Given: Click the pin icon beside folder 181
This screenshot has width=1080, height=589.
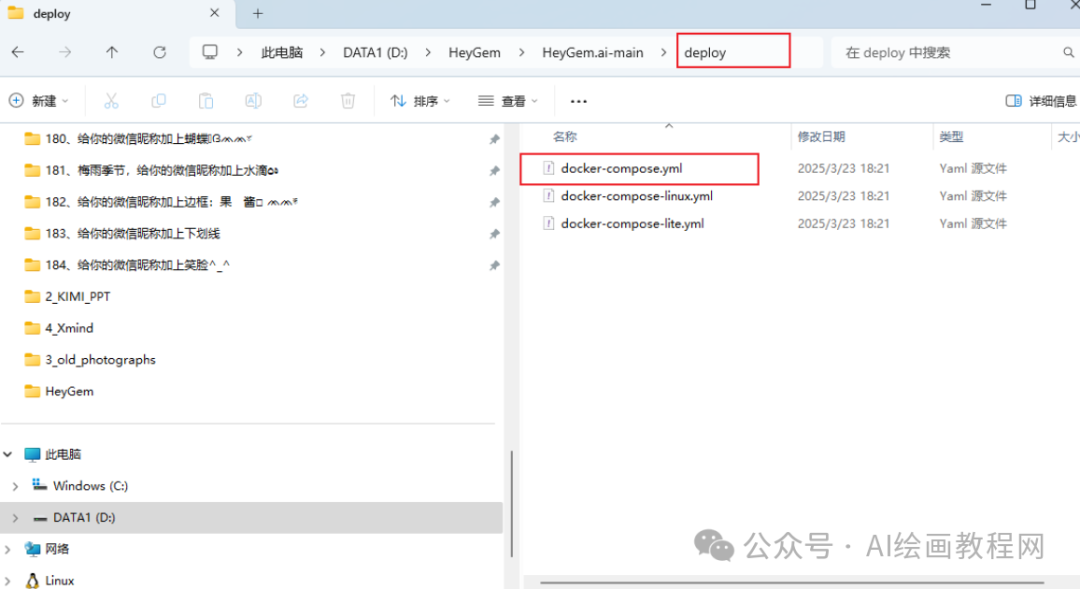Looking at the screenshot, I should pyautogui.click(x=494, y=171).
